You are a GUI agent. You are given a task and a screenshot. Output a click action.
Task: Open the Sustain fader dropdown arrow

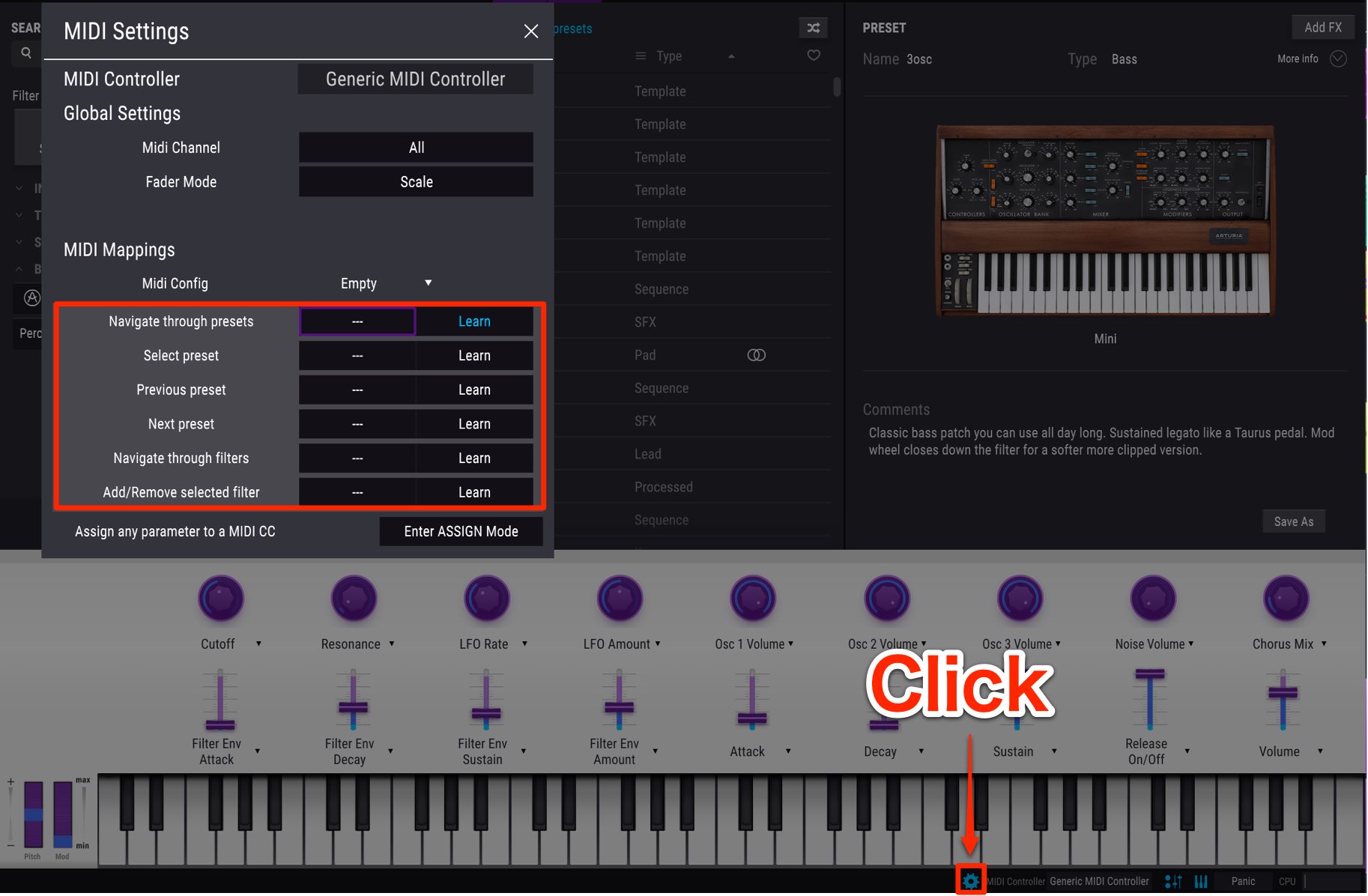[x=1054, y=751]
